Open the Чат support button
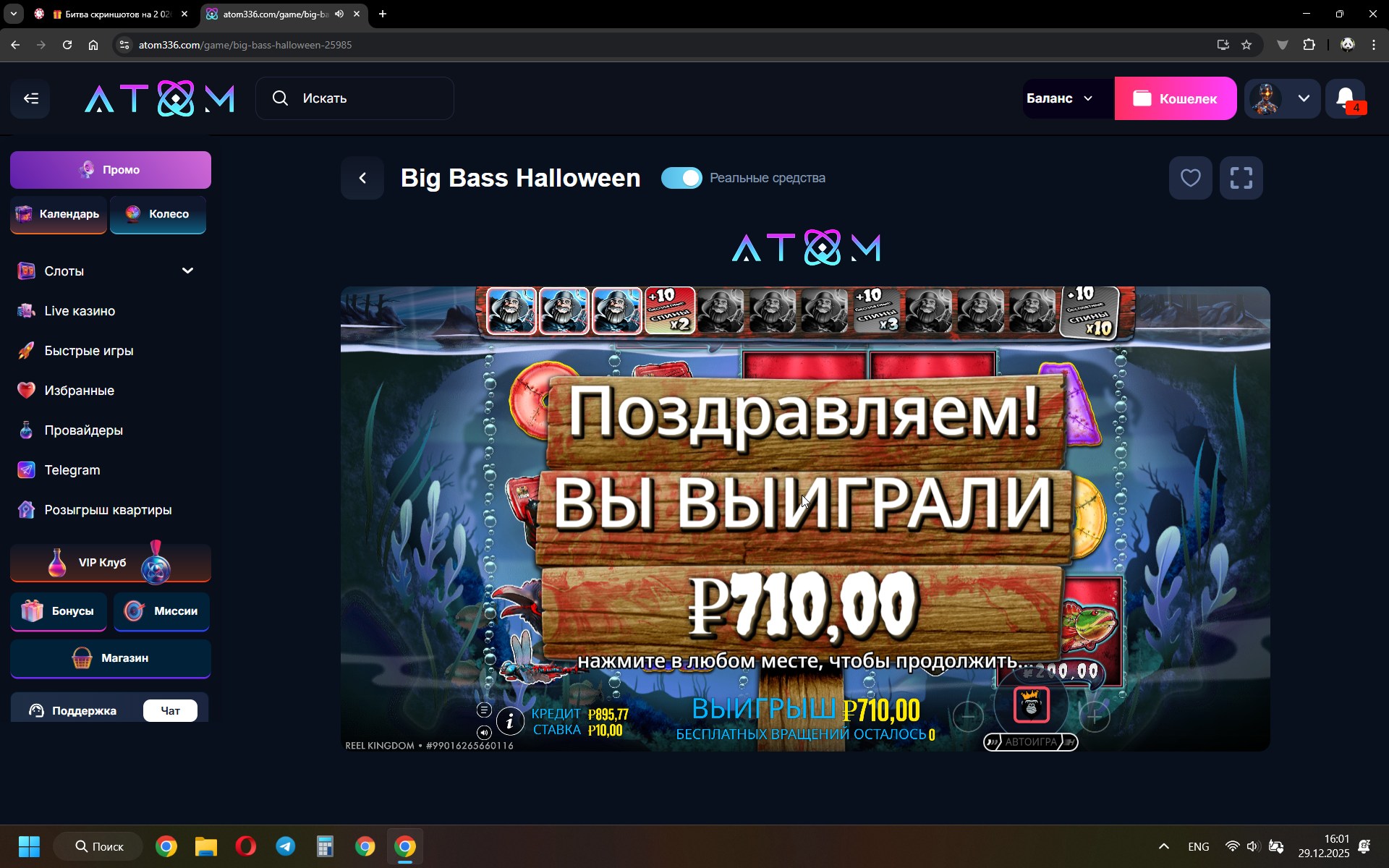Image resolution: width=1389 pixels, height=868 pixels. tap(170, 711)
